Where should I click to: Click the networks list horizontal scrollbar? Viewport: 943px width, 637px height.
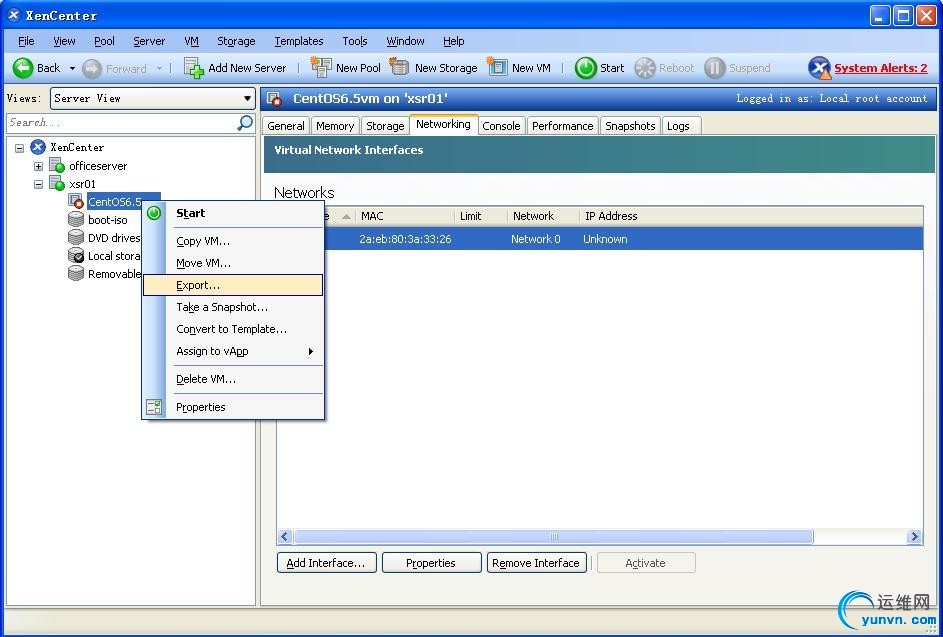tap(553, 537)
